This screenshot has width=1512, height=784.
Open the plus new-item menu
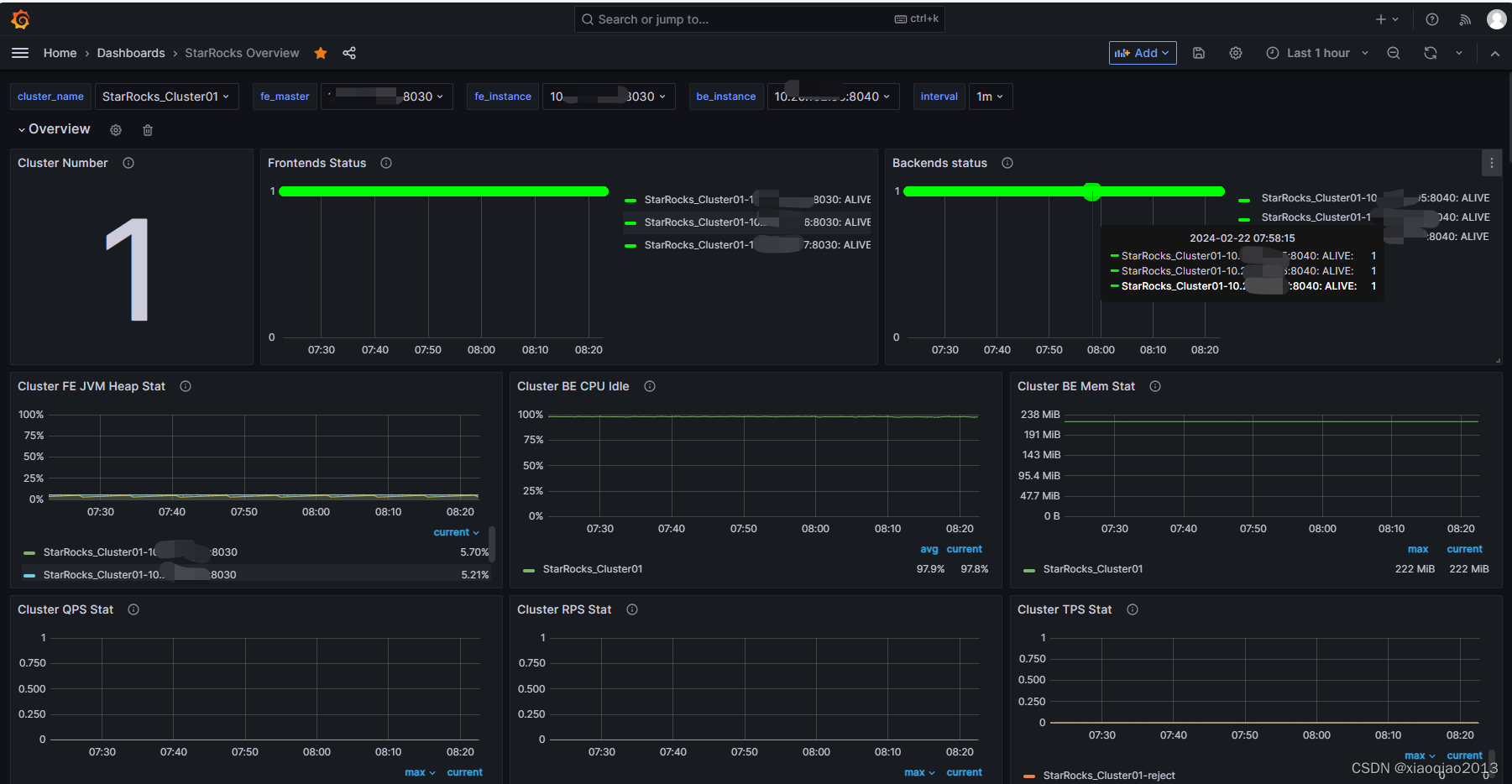1387,19
